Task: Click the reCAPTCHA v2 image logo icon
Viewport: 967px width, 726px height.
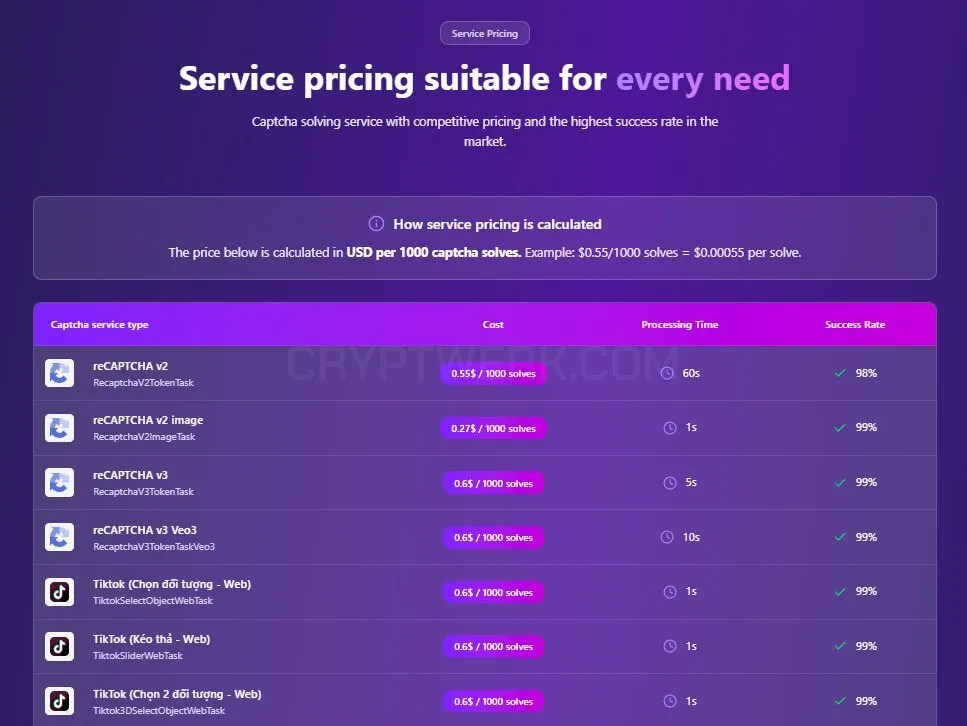Action: pyautogui.click(x=59, y=428)
